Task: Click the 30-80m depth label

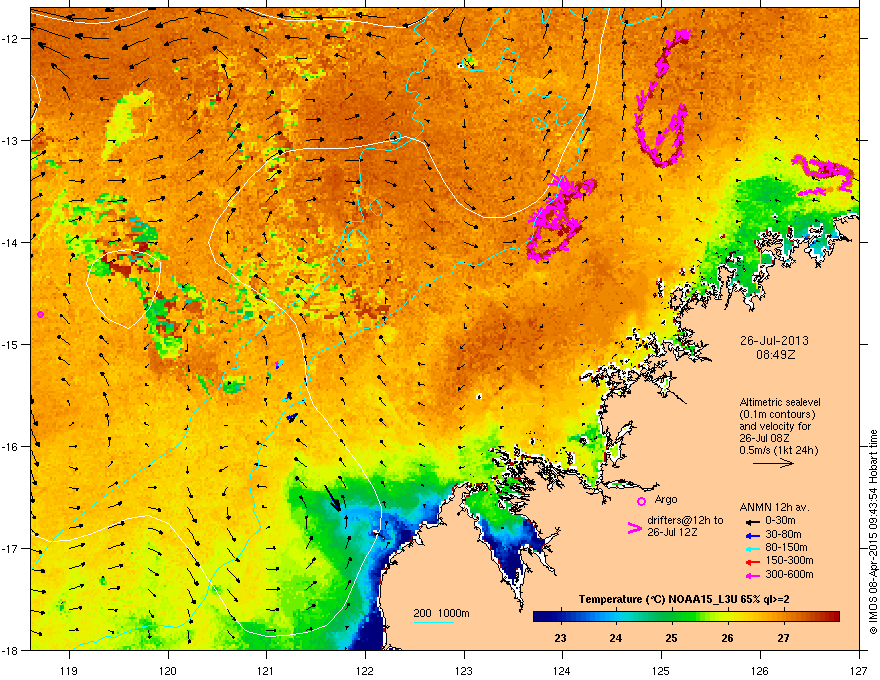Action: (783, 535)
